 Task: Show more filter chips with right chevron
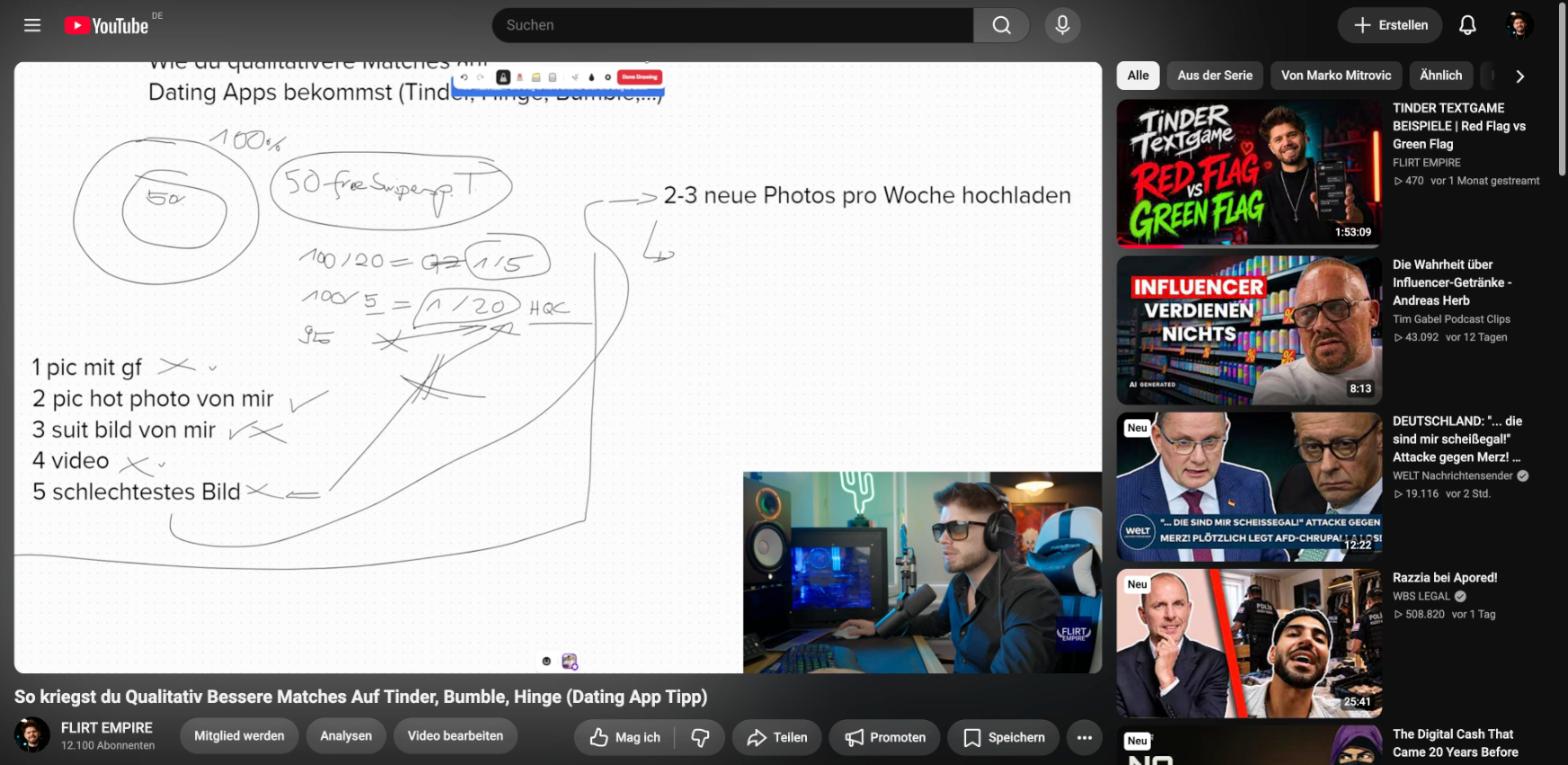[x=1520, y=76]
